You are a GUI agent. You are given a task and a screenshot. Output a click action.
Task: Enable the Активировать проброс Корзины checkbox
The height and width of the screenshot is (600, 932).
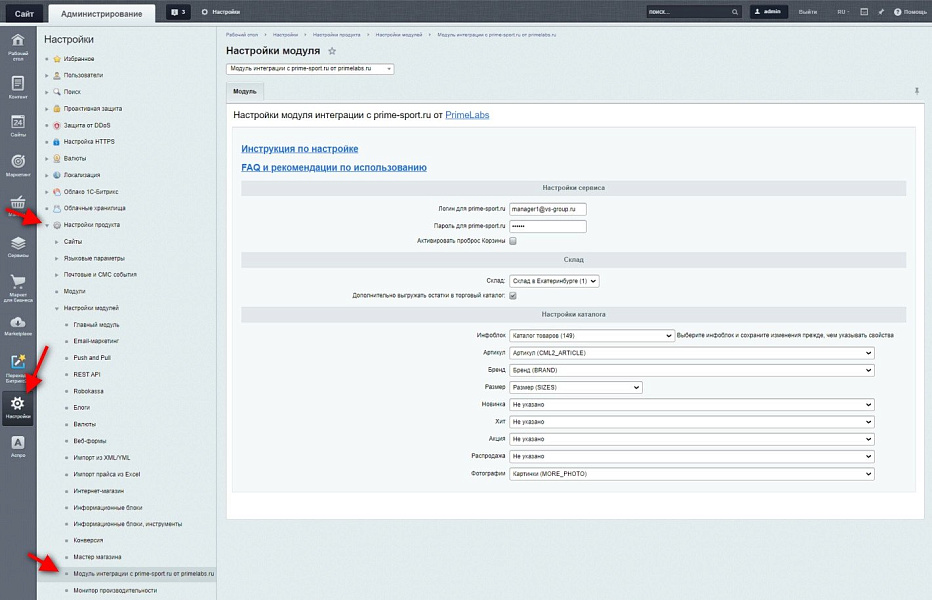pos(513,241)
